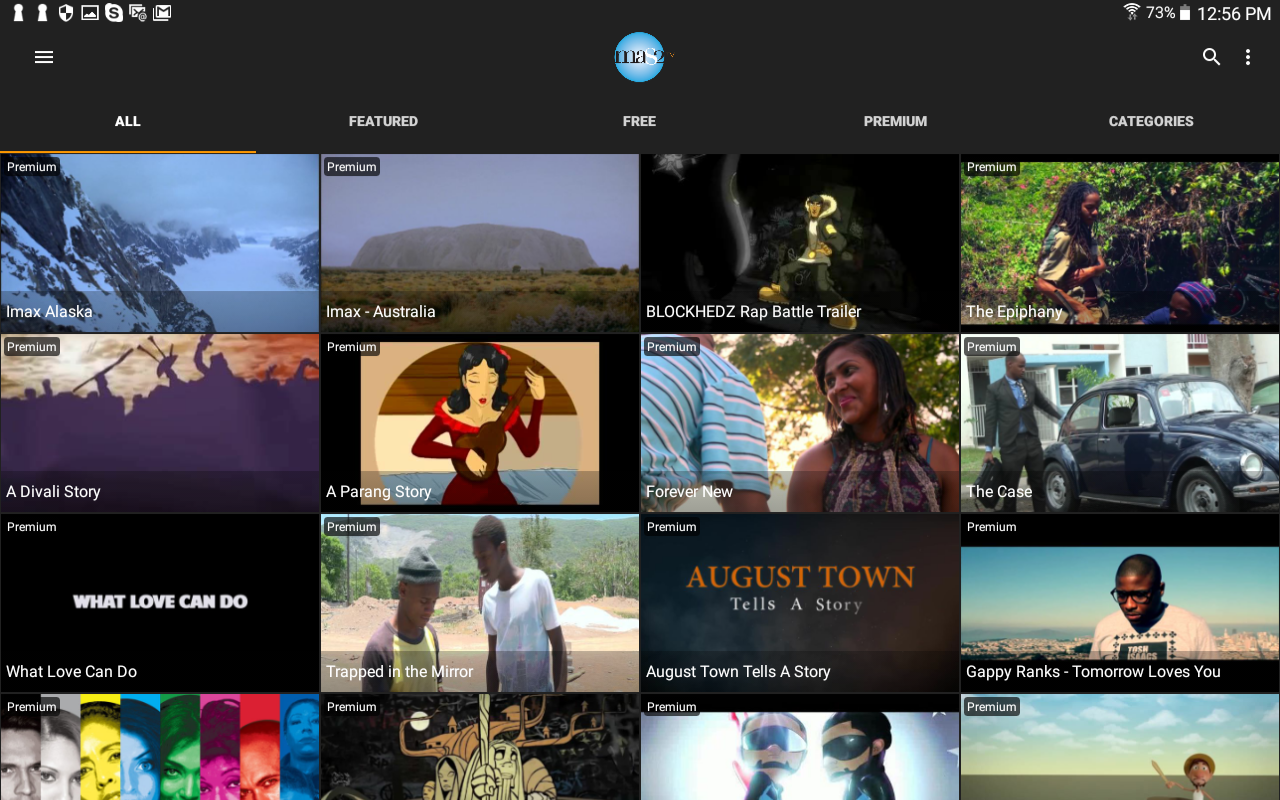Screen dimensions: 1280x800
Task: Open the Imax - Australia video
Action: (480, 243)
